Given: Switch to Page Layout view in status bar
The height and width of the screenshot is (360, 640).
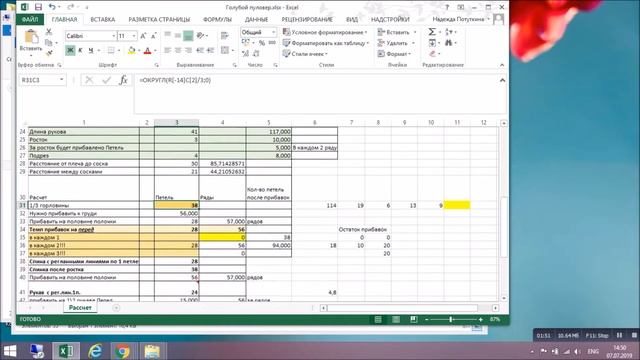Looking at the screenshot, I should (396, 319).
